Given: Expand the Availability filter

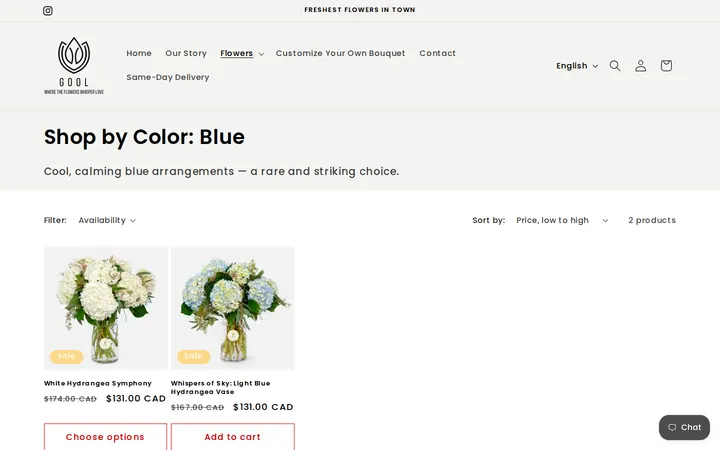Looking at the screenshot, I should 107,220.
